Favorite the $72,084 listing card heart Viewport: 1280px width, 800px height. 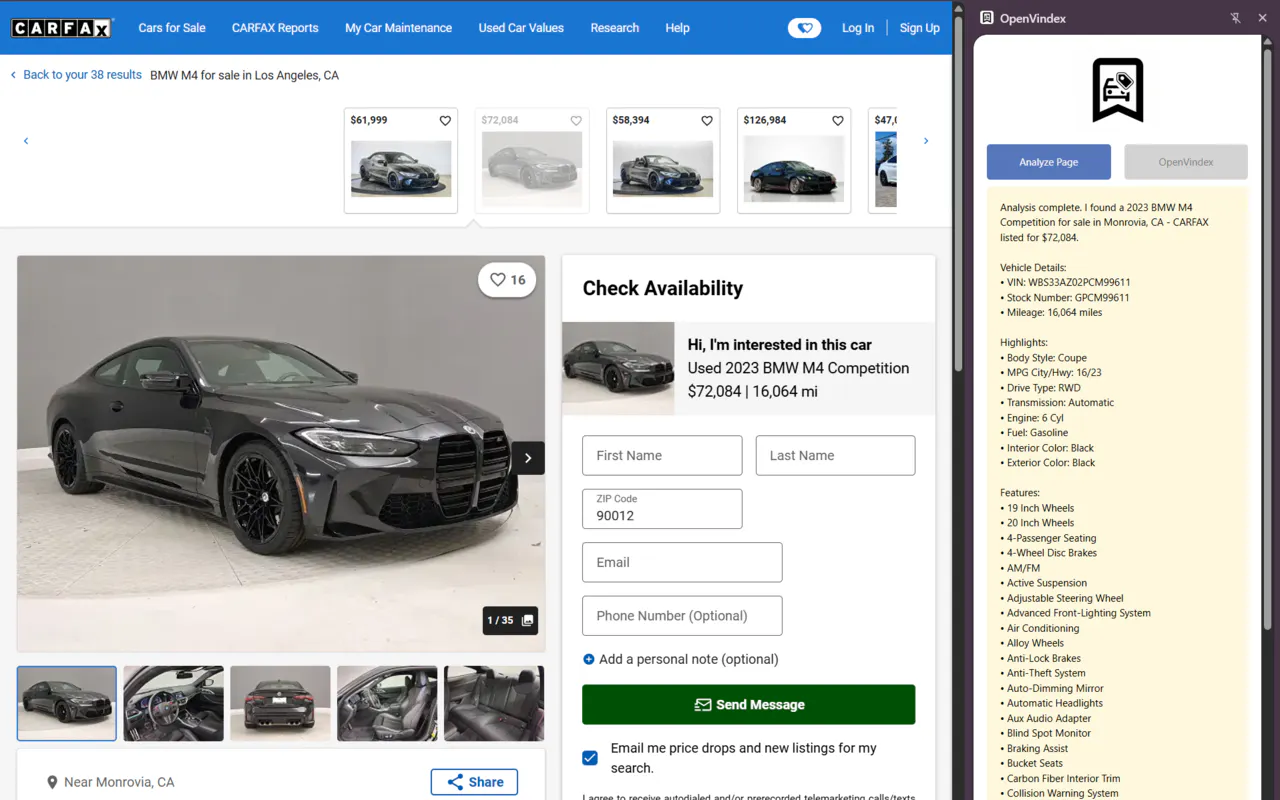(x=576, y=120)
